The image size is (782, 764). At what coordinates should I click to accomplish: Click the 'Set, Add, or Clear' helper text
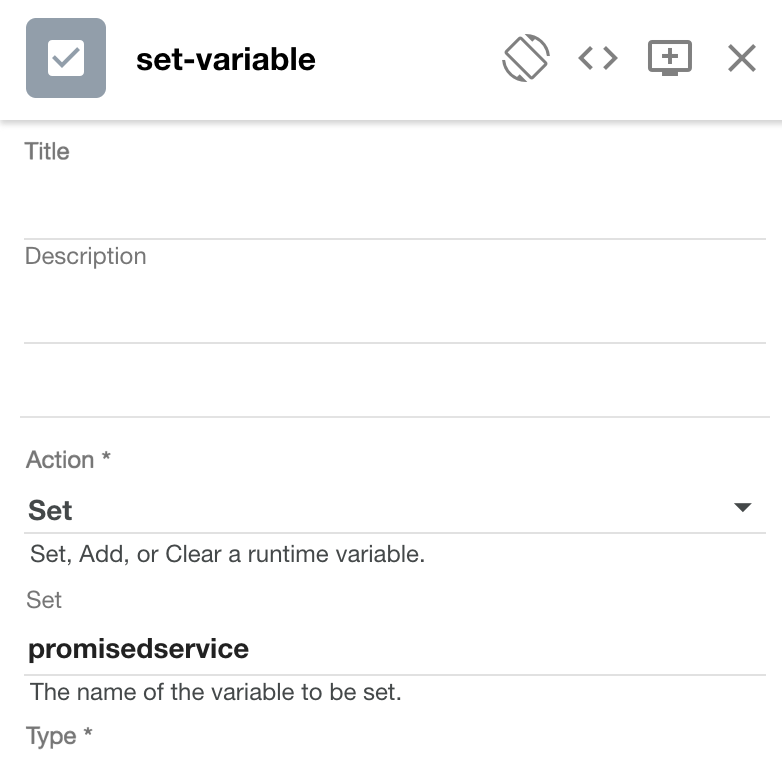point(228,554)
